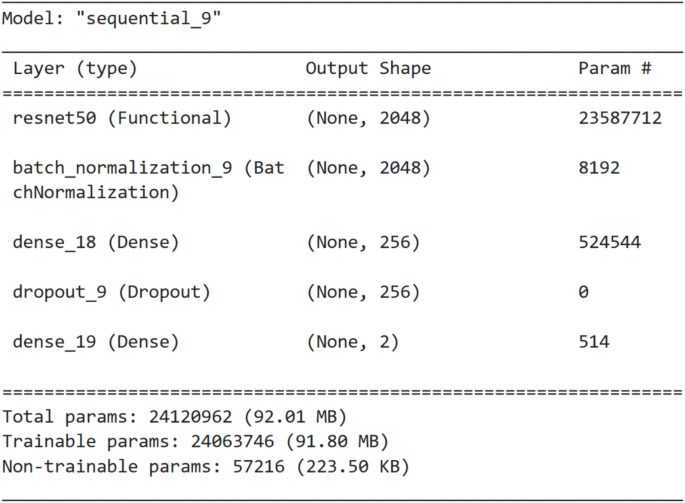Select the dense_19 (Dense) layer name

pyautogui.click(x=96, y=342)
